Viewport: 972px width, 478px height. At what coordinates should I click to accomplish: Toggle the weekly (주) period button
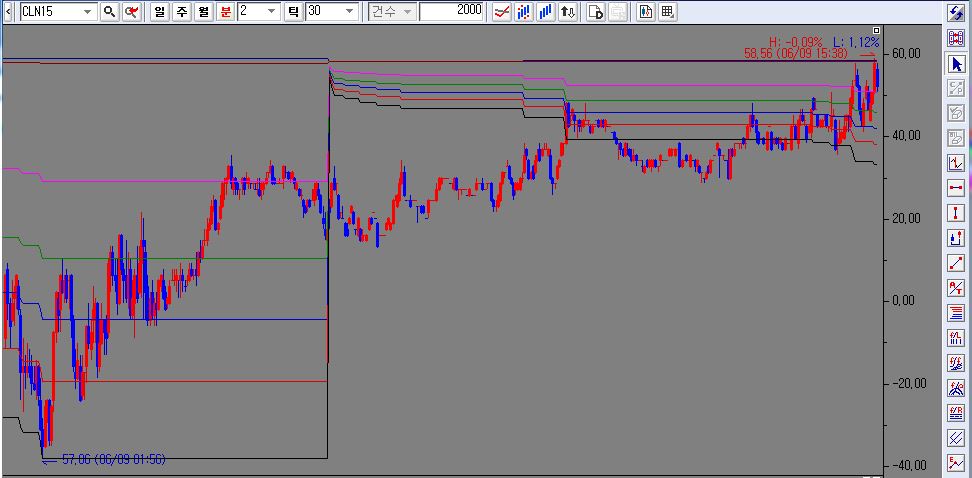pyautogui.click(x=181, y=12)
